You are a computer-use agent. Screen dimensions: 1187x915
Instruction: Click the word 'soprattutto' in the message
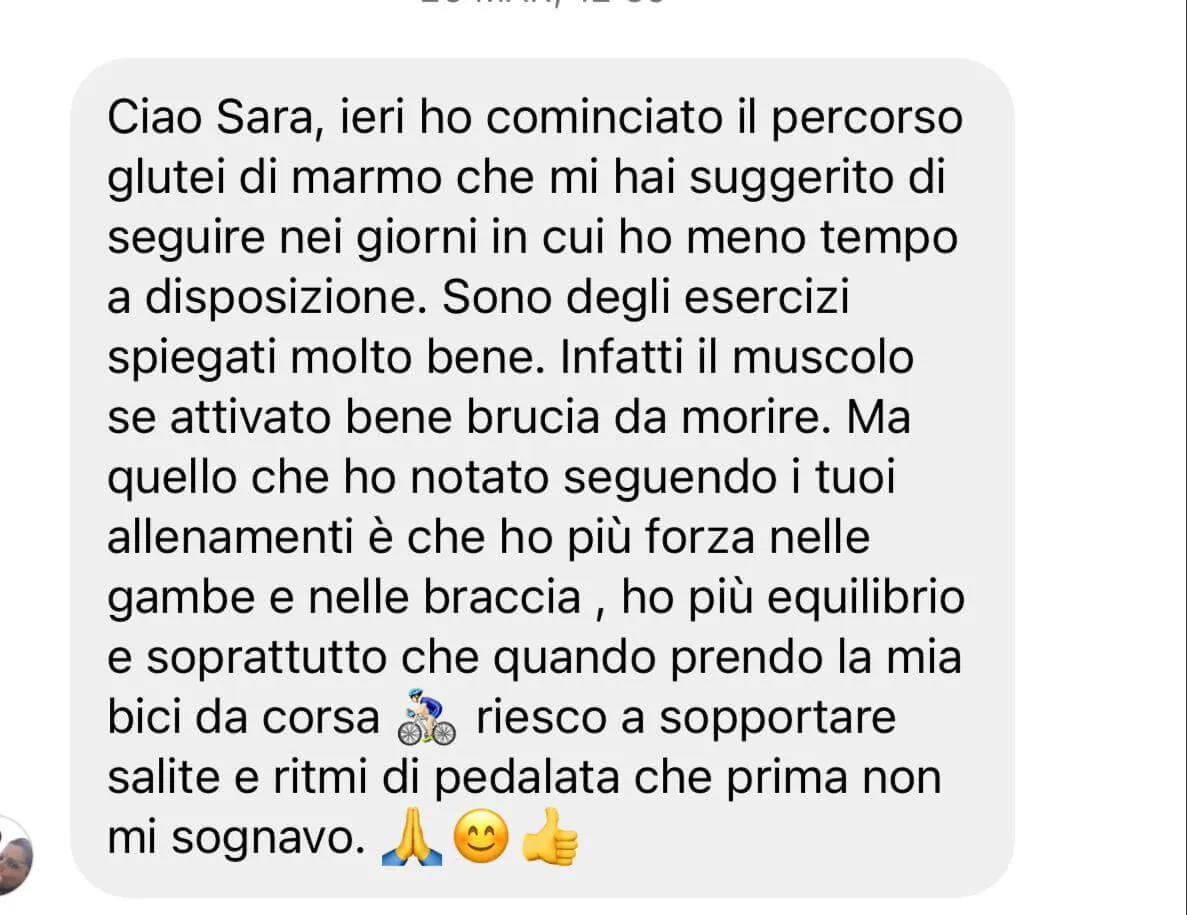click(x=266, y=658)
